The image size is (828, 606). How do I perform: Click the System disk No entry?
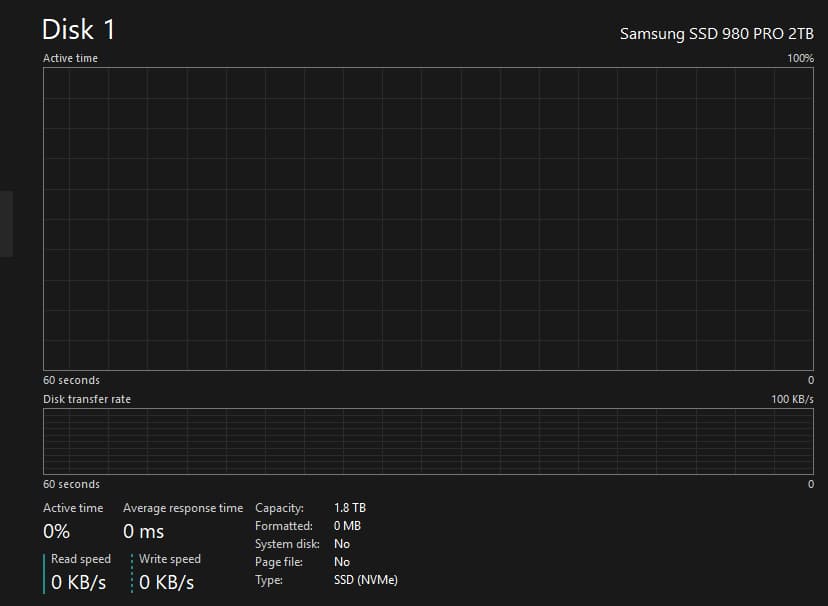(x=341, y=543)
